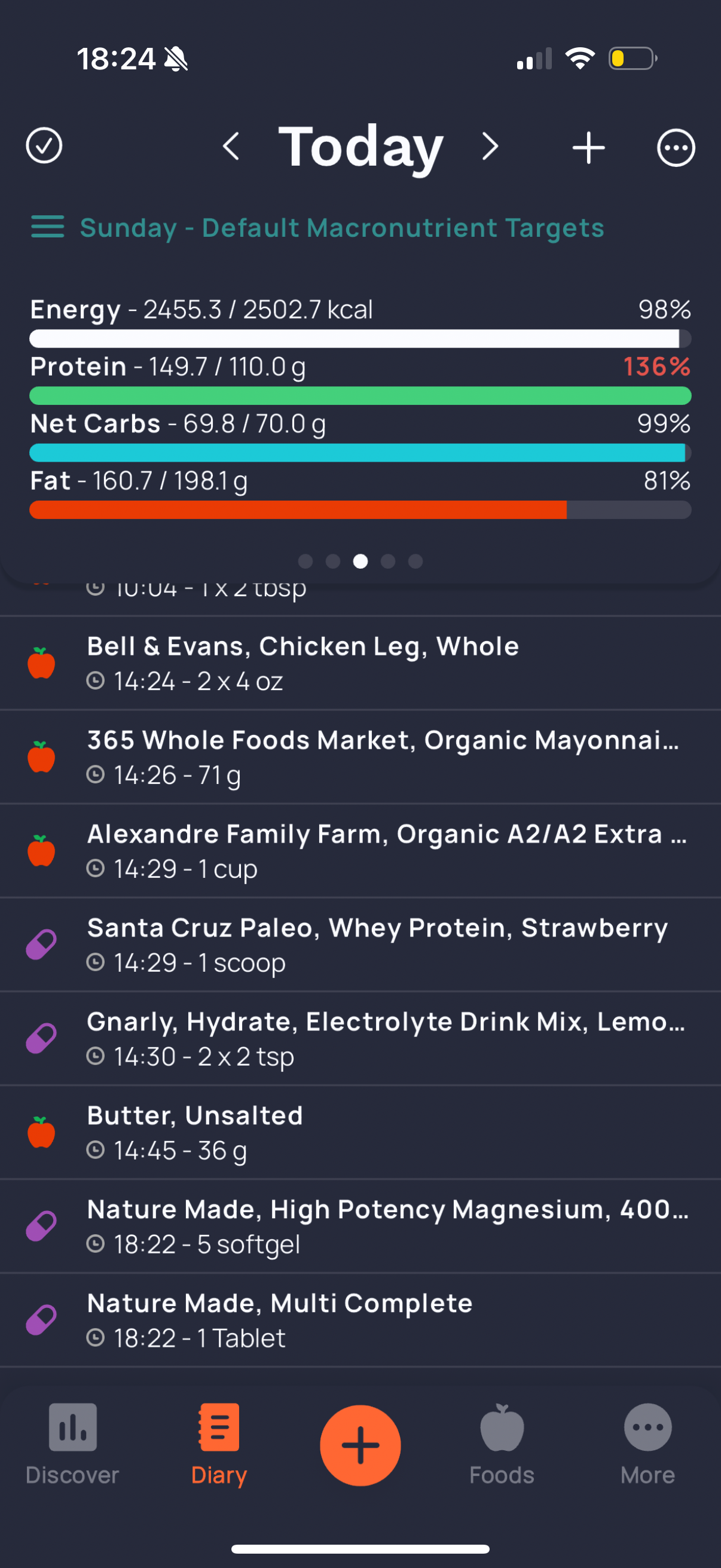Tap the Fat progress bar
This screenshot has height=1568, width=721.
pos(360,510)
